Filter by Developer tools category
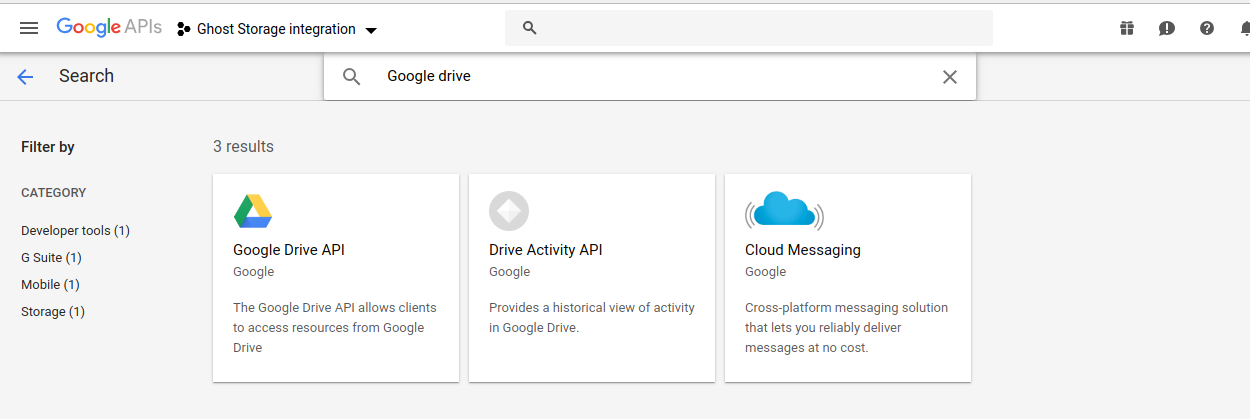Viewport: 1250px width, 419px height. pos(75,231)
